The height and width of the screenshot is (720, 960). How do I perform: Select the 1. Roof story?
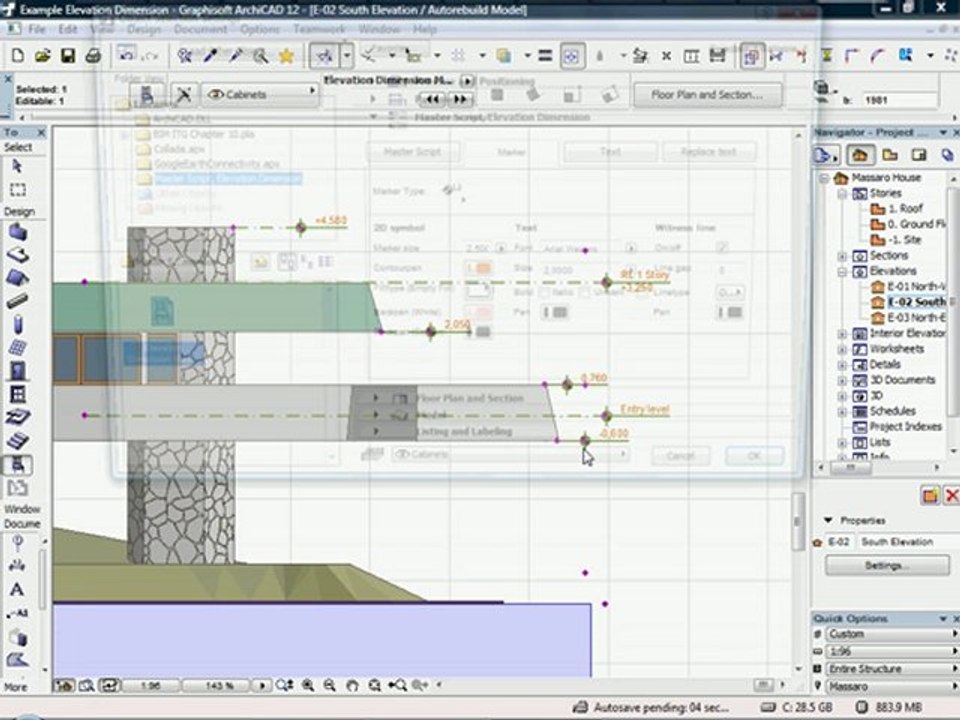904,209
